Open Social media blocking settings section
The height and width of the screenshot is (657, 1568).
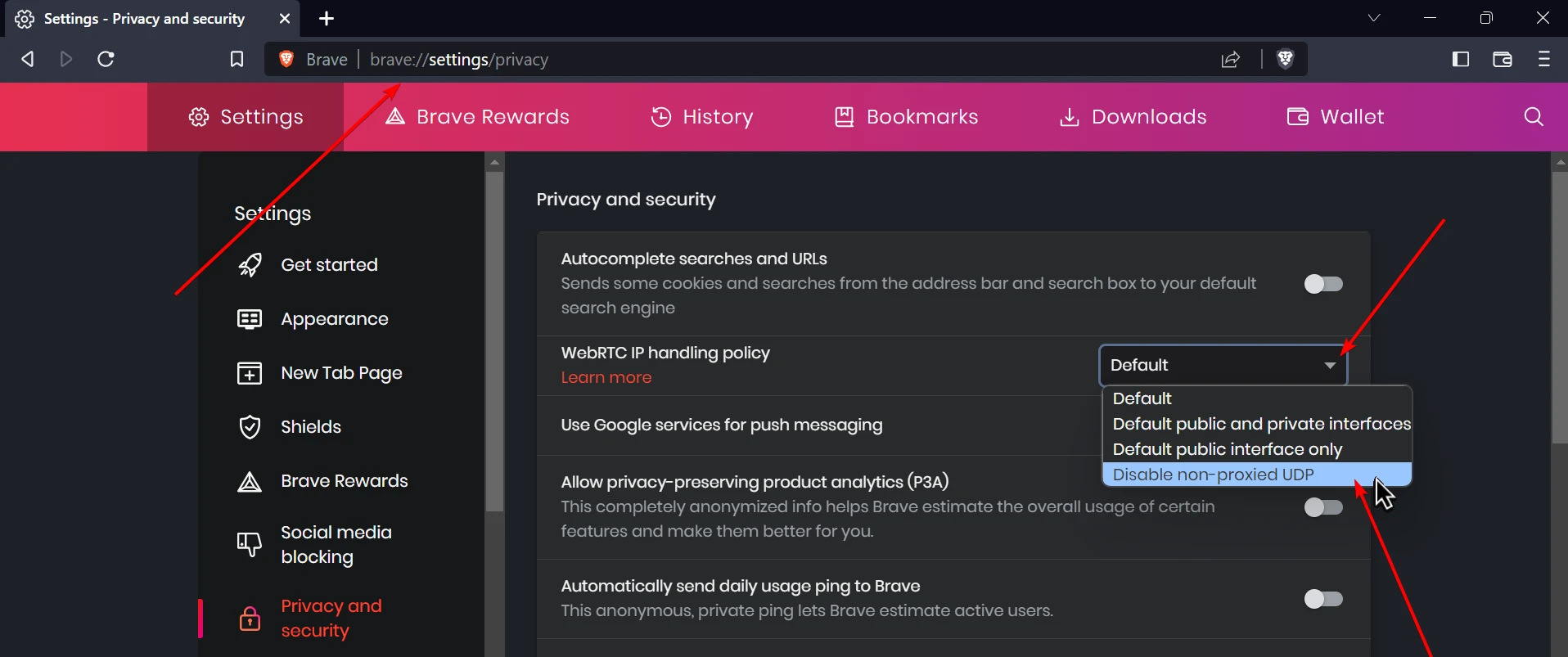(336, 545)
